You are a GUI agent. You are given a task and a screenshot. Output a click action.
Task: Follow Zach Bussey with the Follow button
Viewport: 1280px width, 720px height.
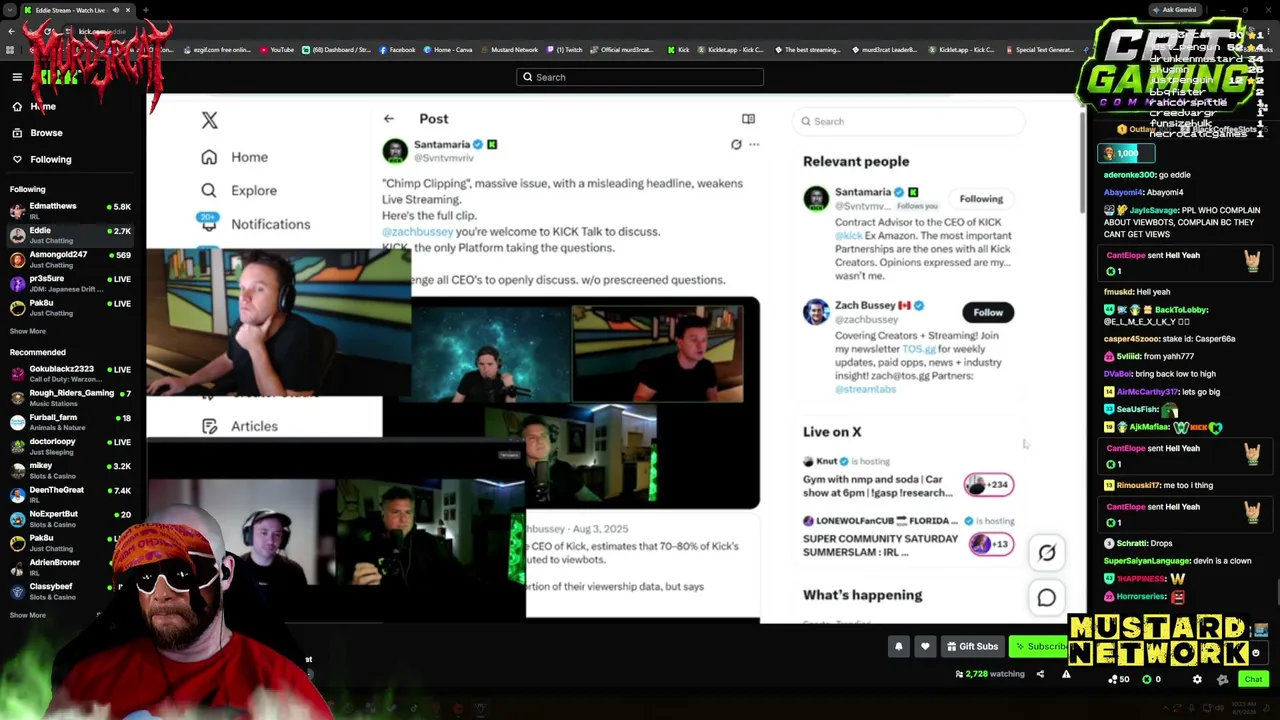pyautogui.click(x=988, y=312)
